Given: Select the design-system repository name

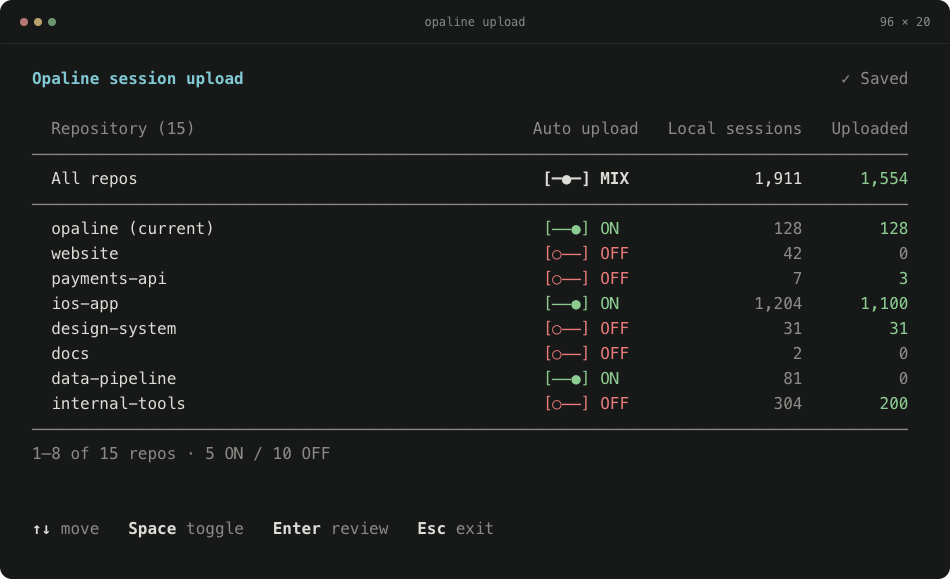Looking at the screenshot, I should click(x=114, y=328).
